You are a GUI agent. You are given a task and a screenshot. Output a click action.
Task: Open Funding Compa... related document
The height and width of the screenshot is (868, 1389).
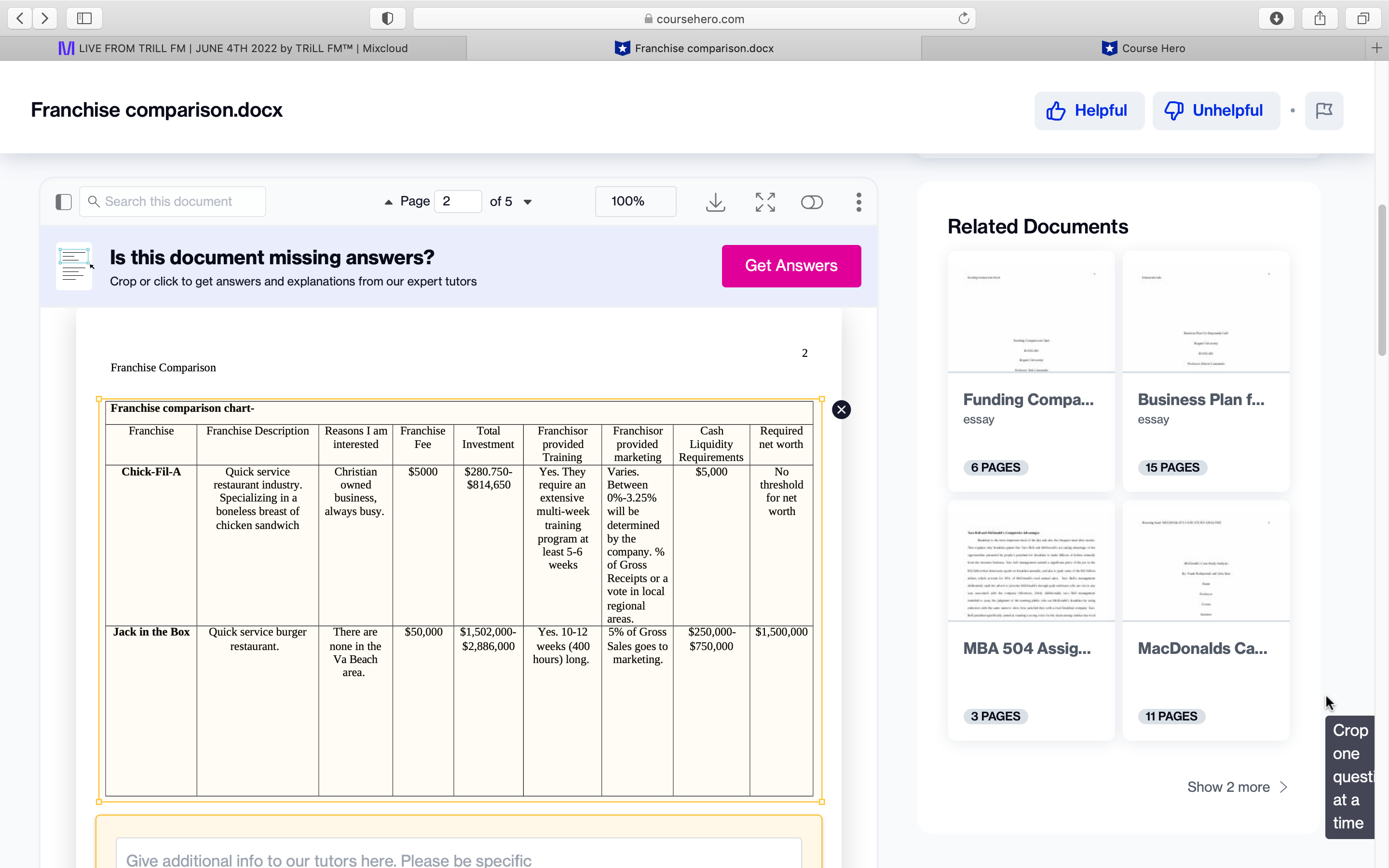1028,400
